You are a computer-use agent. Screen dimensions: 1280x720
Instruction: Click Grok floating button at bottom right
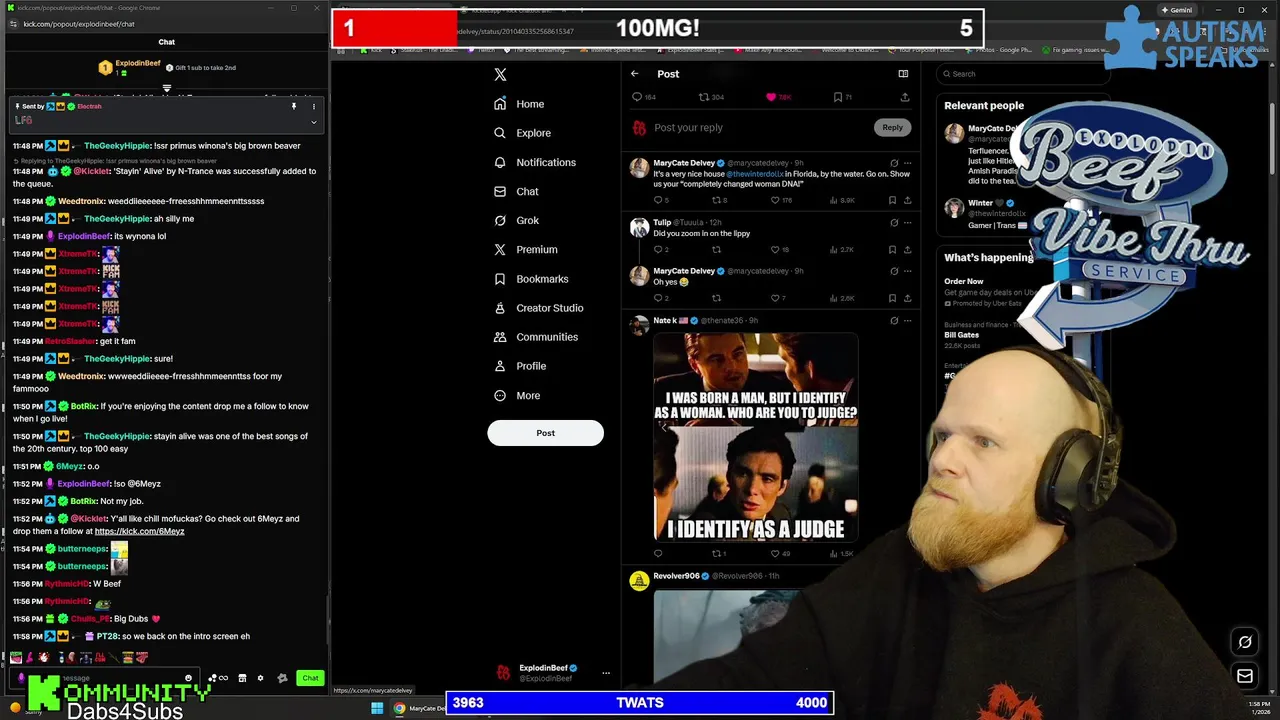pos(1245,642)
